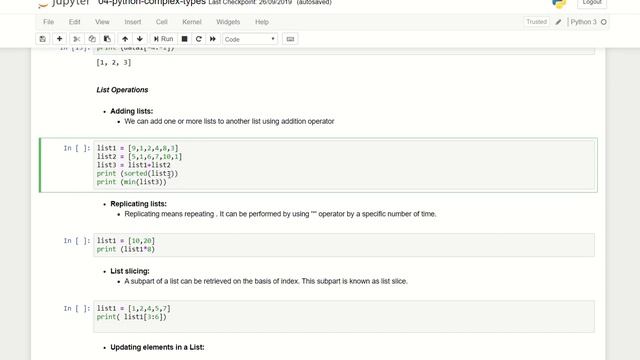Click inside the list1*8 replicating code cell
Image resolution: width=640 pixels, height=360 pixels.
[344, 245]
